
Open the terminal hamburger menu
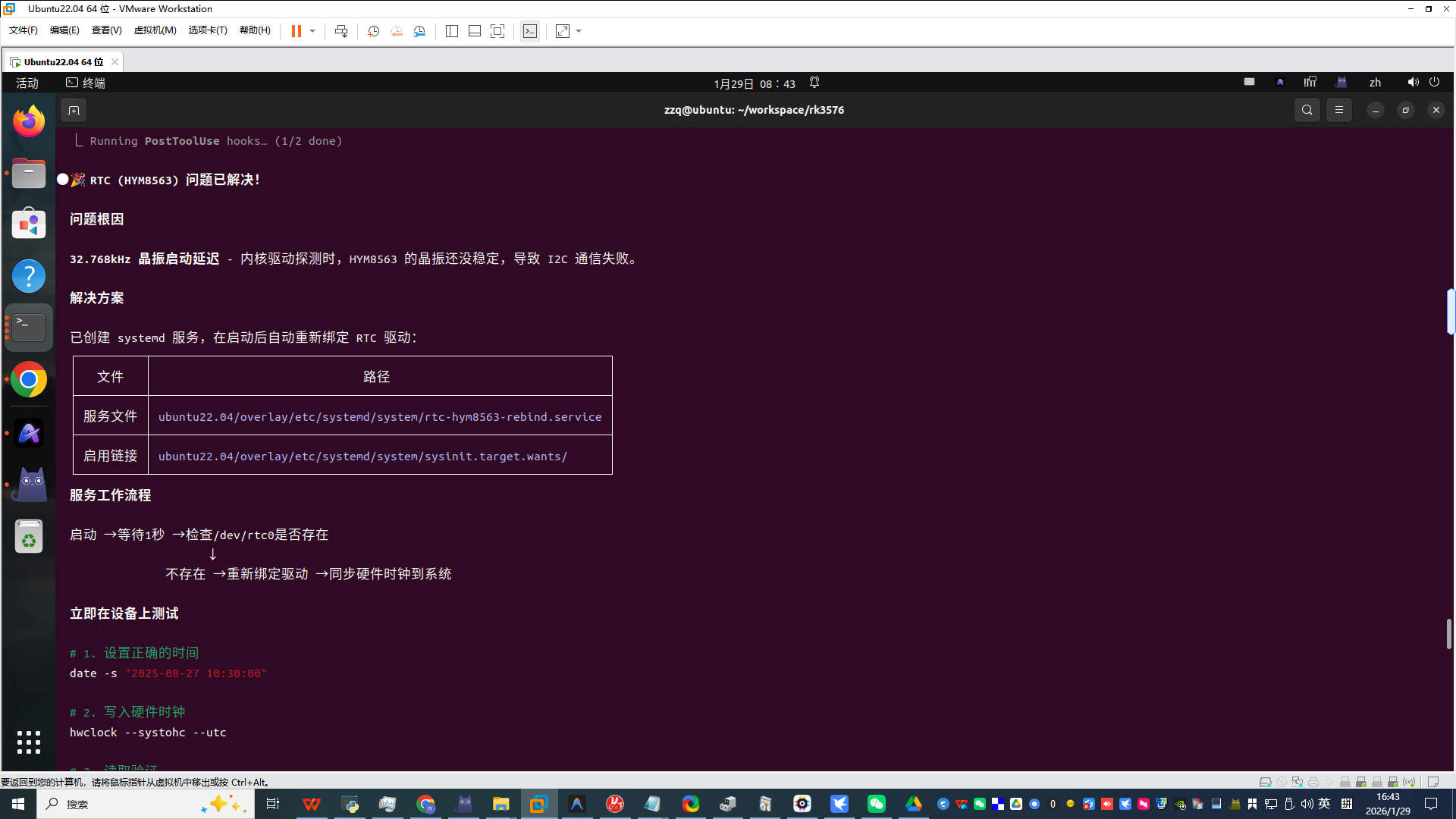point(1339,111)
